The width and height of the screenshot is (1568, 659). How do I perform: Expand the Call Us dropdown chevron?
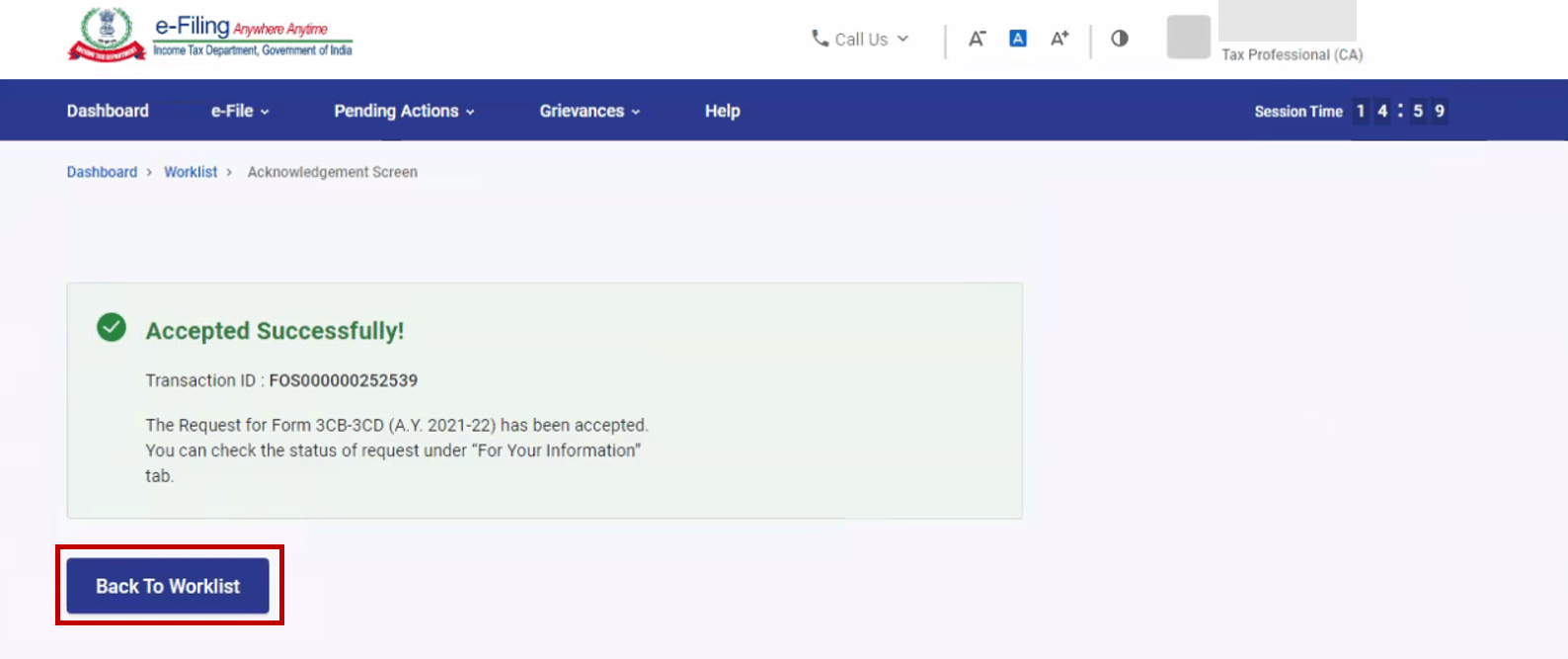[x=902, y=39]
